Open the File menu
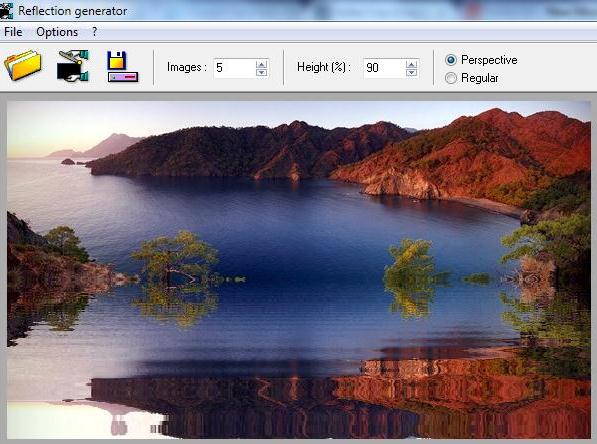The image size is (597, 444). [x=13, y=32]
